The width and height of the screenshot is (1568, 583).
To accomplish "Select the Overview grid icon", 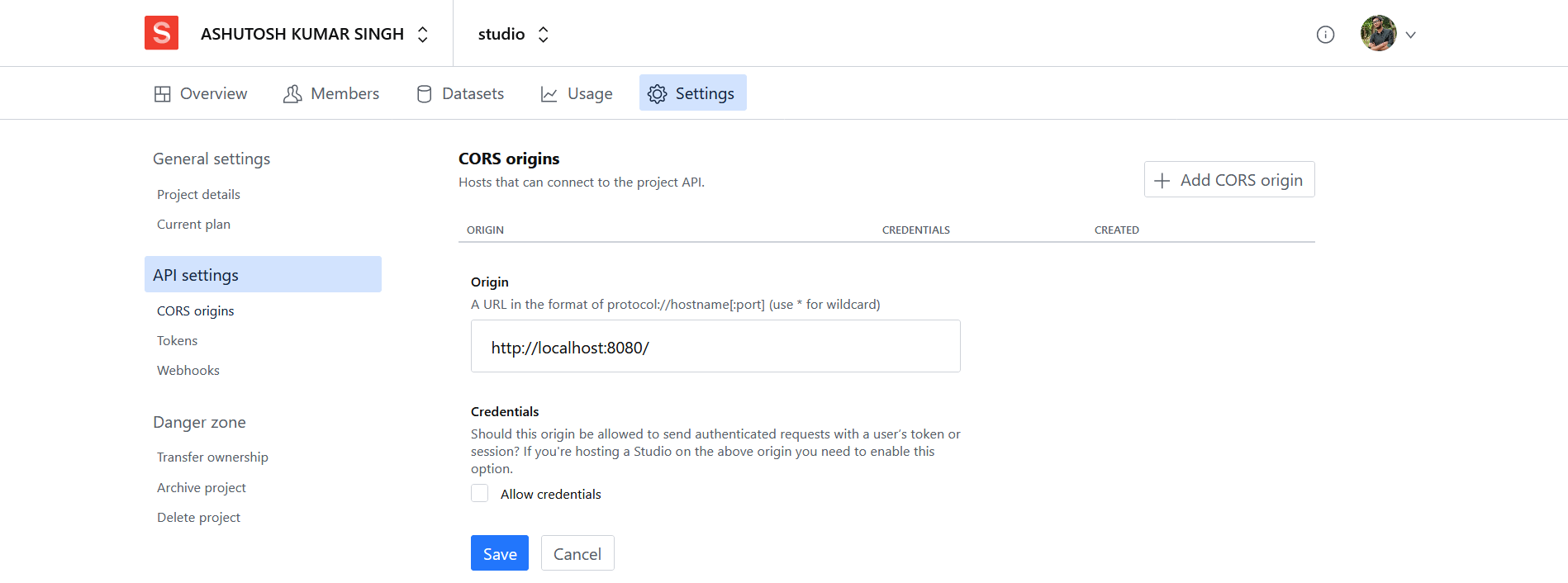I will (x=164, y=93).
